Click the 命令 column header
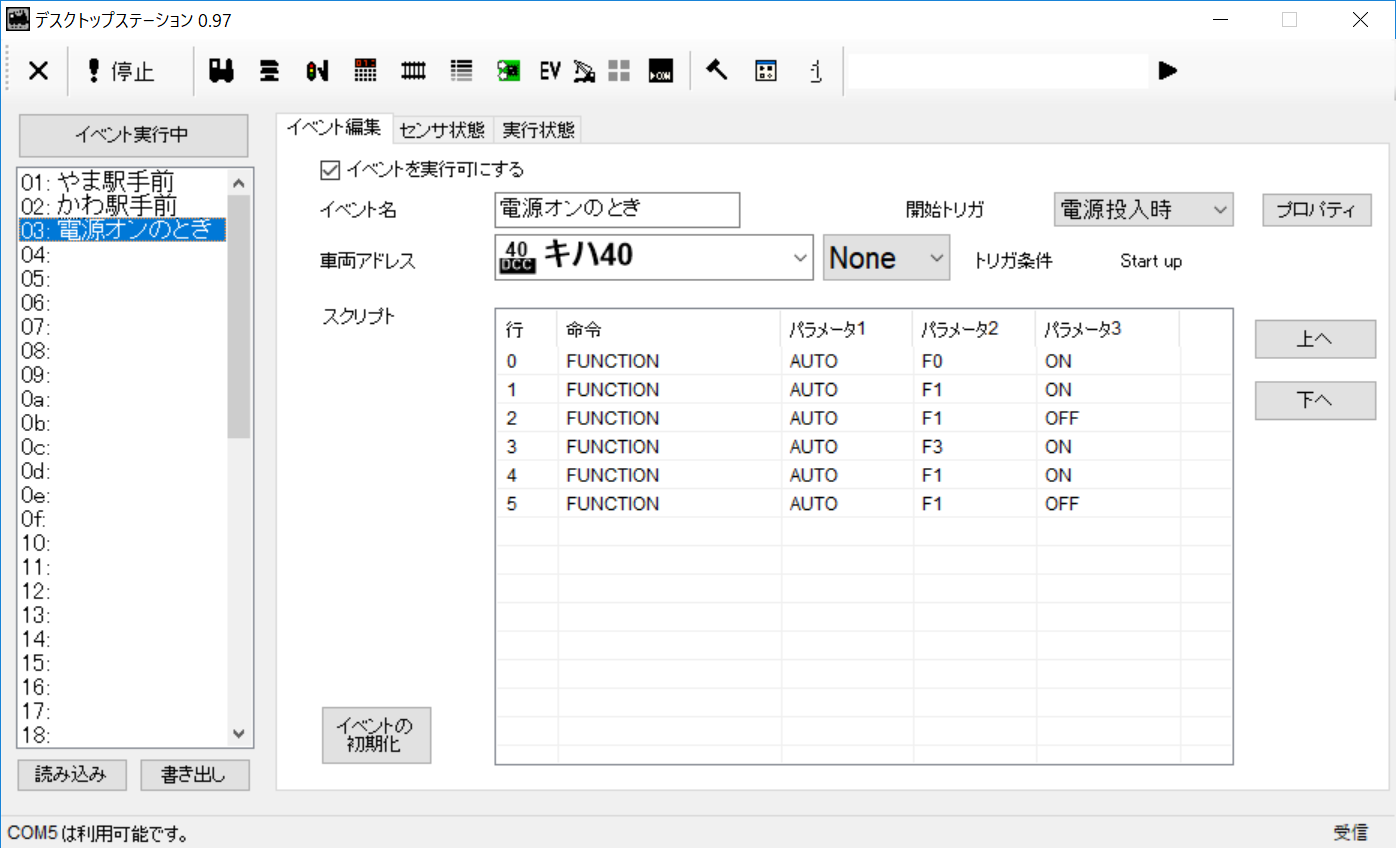 (x=669, y=330)
